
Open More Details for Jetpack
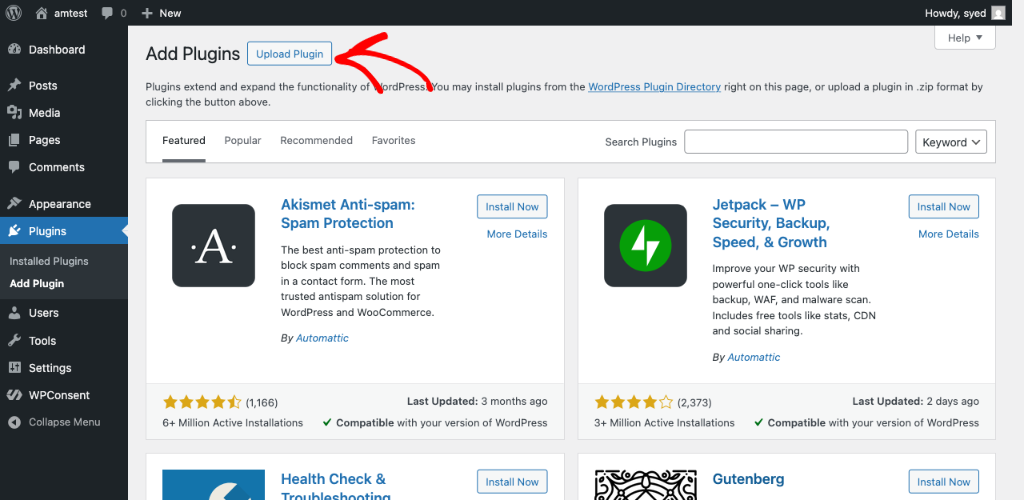[x=949, y=234]
